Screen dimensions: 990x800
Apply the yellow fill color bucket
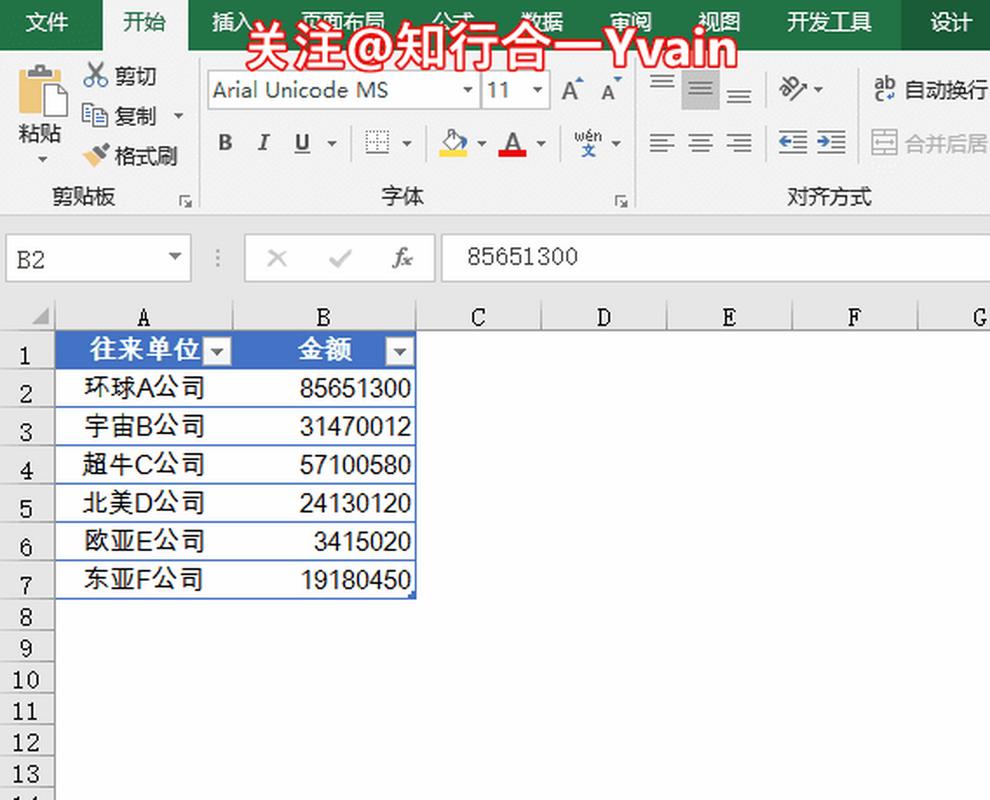point(453,143)
